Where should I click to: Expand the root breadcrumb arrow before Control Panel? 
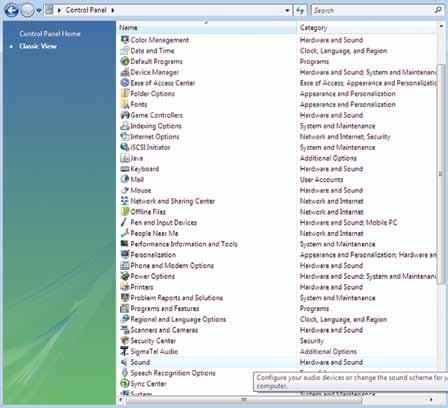click(x=59, y=10)
